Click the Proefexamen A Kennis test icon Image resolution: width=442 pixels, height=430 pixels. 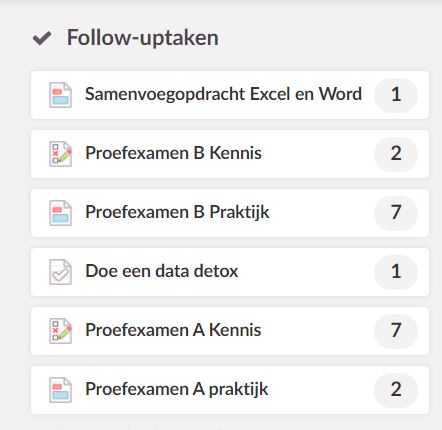pyautogui.click(x=60, y=331)
